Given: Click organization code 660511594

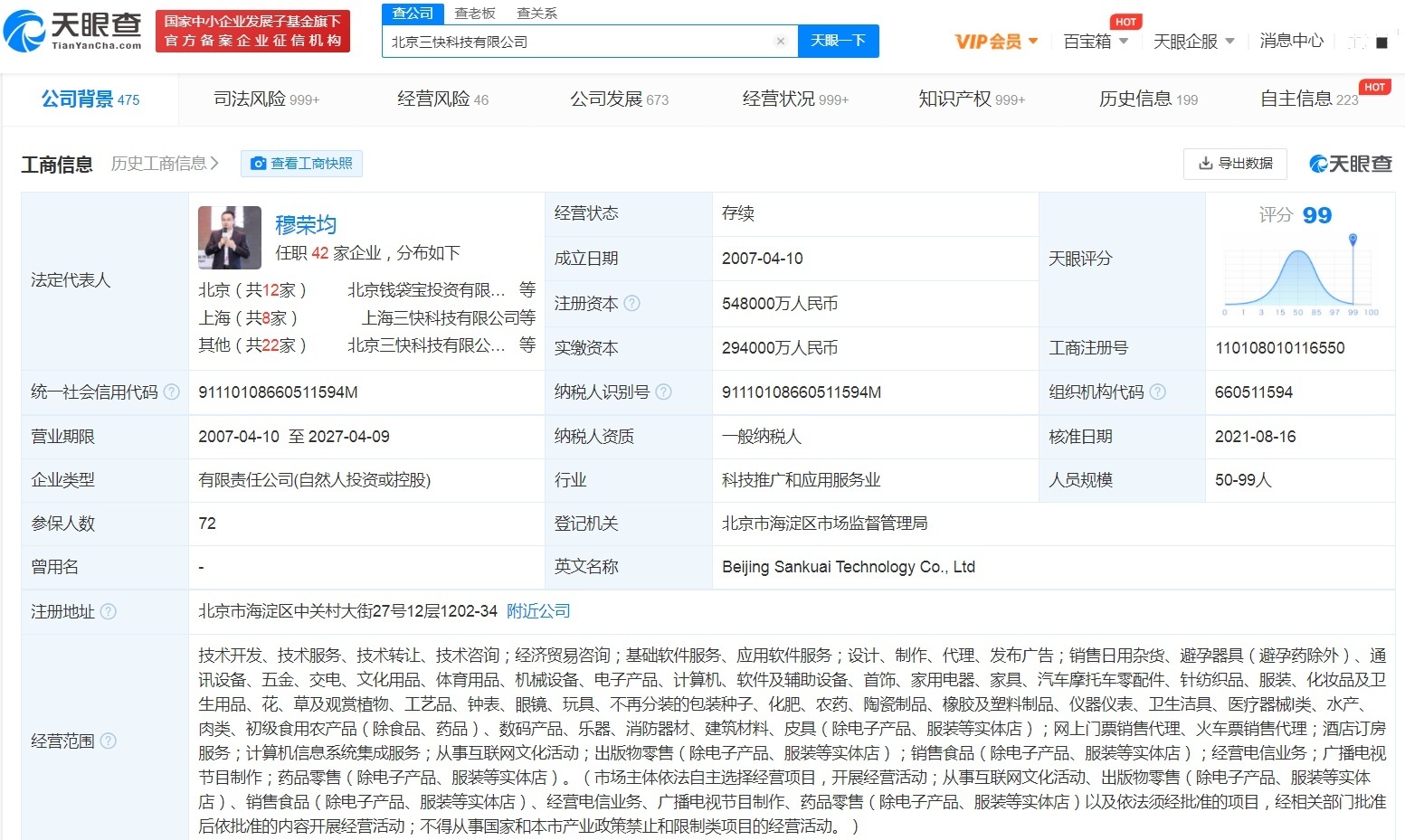Looking at the screenshot, I should (x=1254, y=392).
